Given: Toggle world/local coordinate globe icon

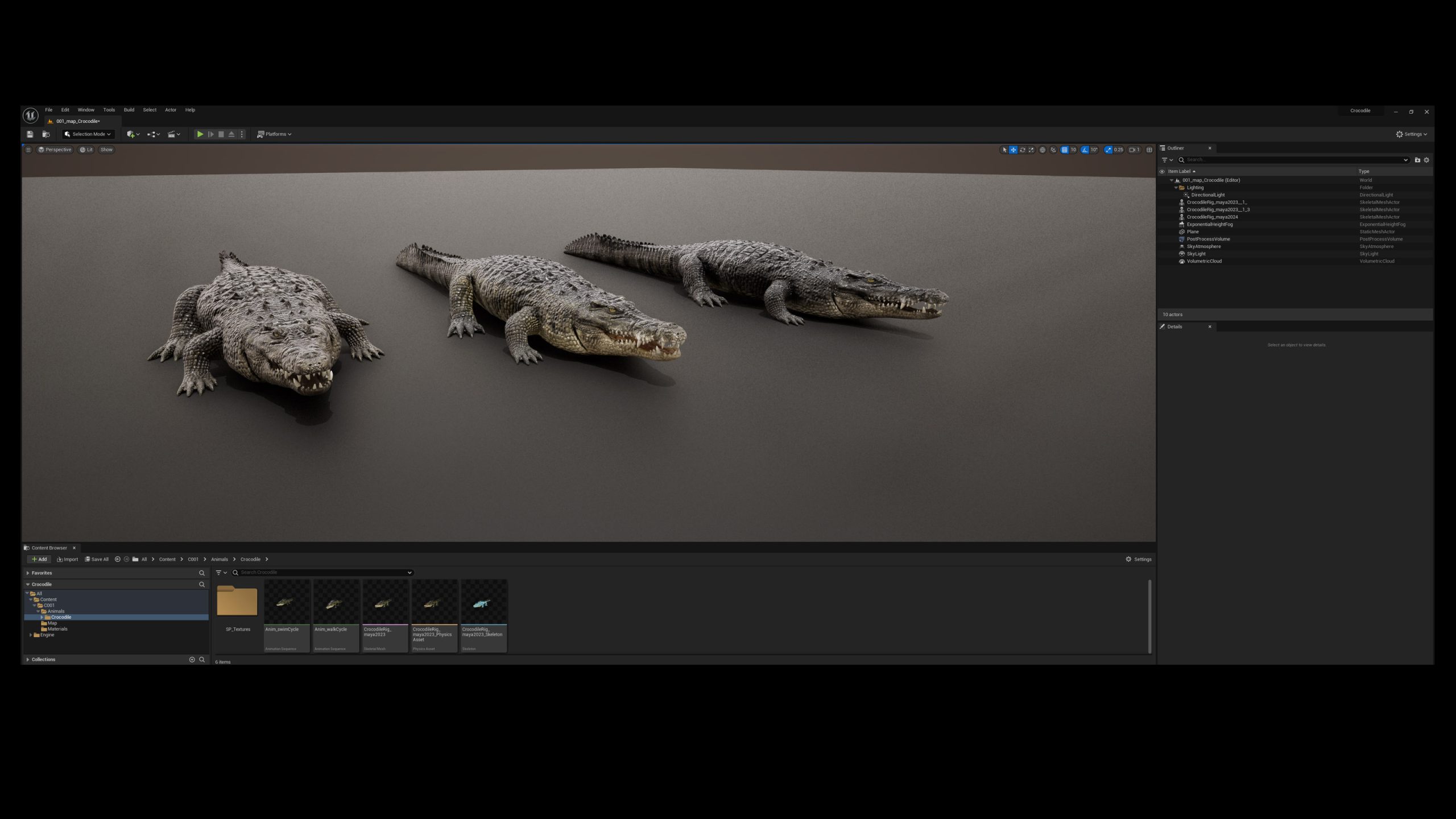Looking at the screenshot, I should [1043, 150].
